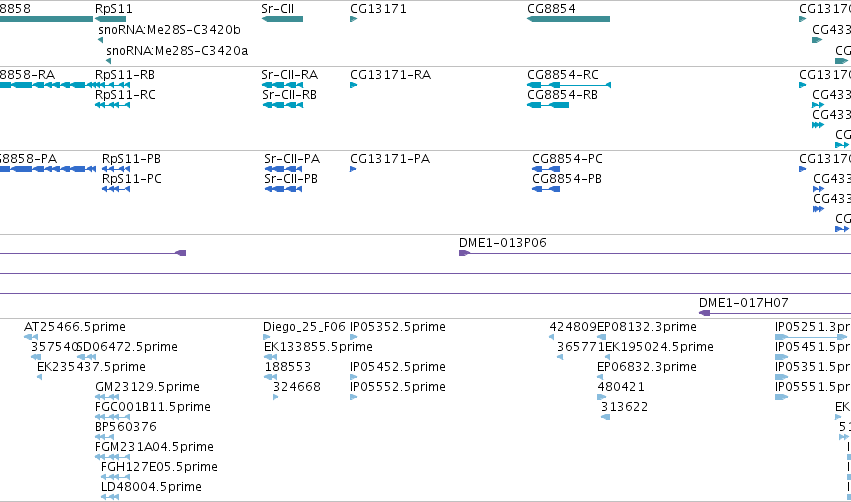Click EK133855.5prime EST label
851x502 pixels.
point(319,347)
